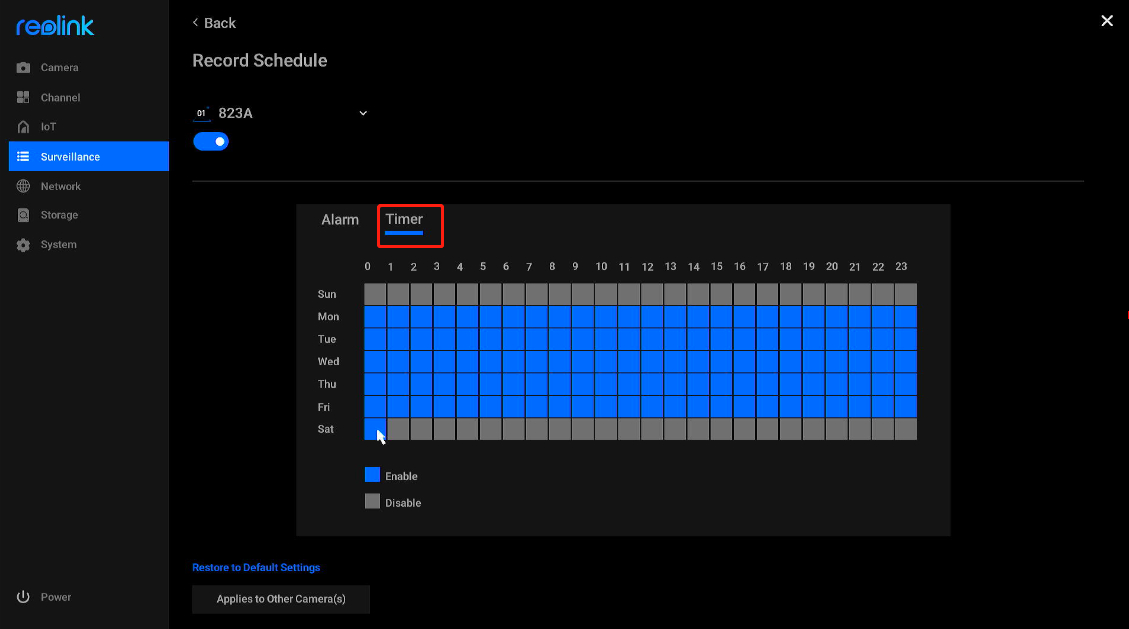1129x629 pixels.
Task: Click the Sun row label
Action: 327,294
